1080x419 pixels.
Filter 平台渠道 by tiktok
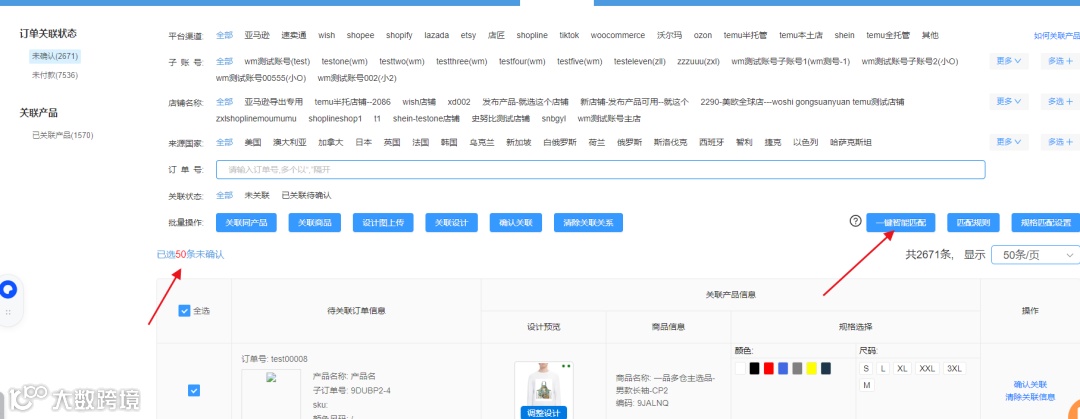coord(569,35)
